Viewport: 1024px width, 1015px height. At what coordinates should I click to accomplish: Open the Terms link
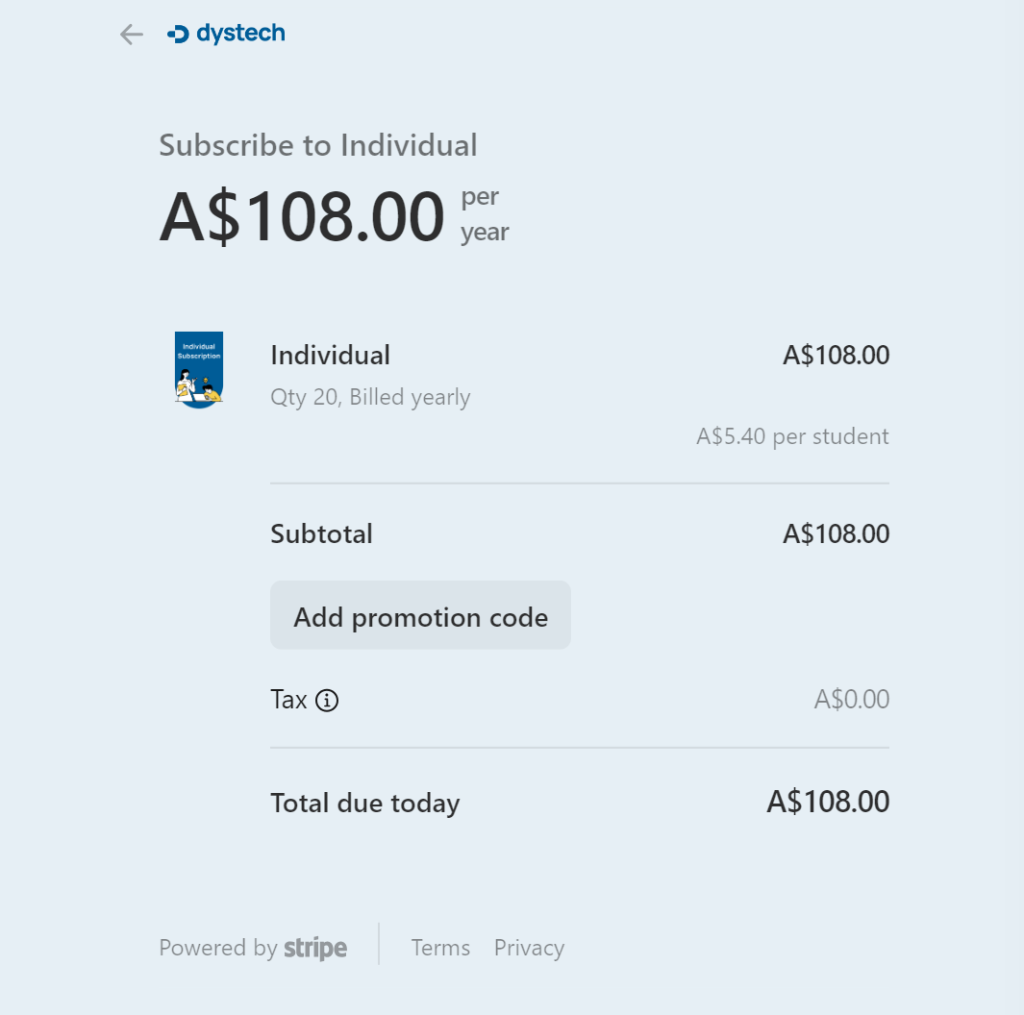441,948
